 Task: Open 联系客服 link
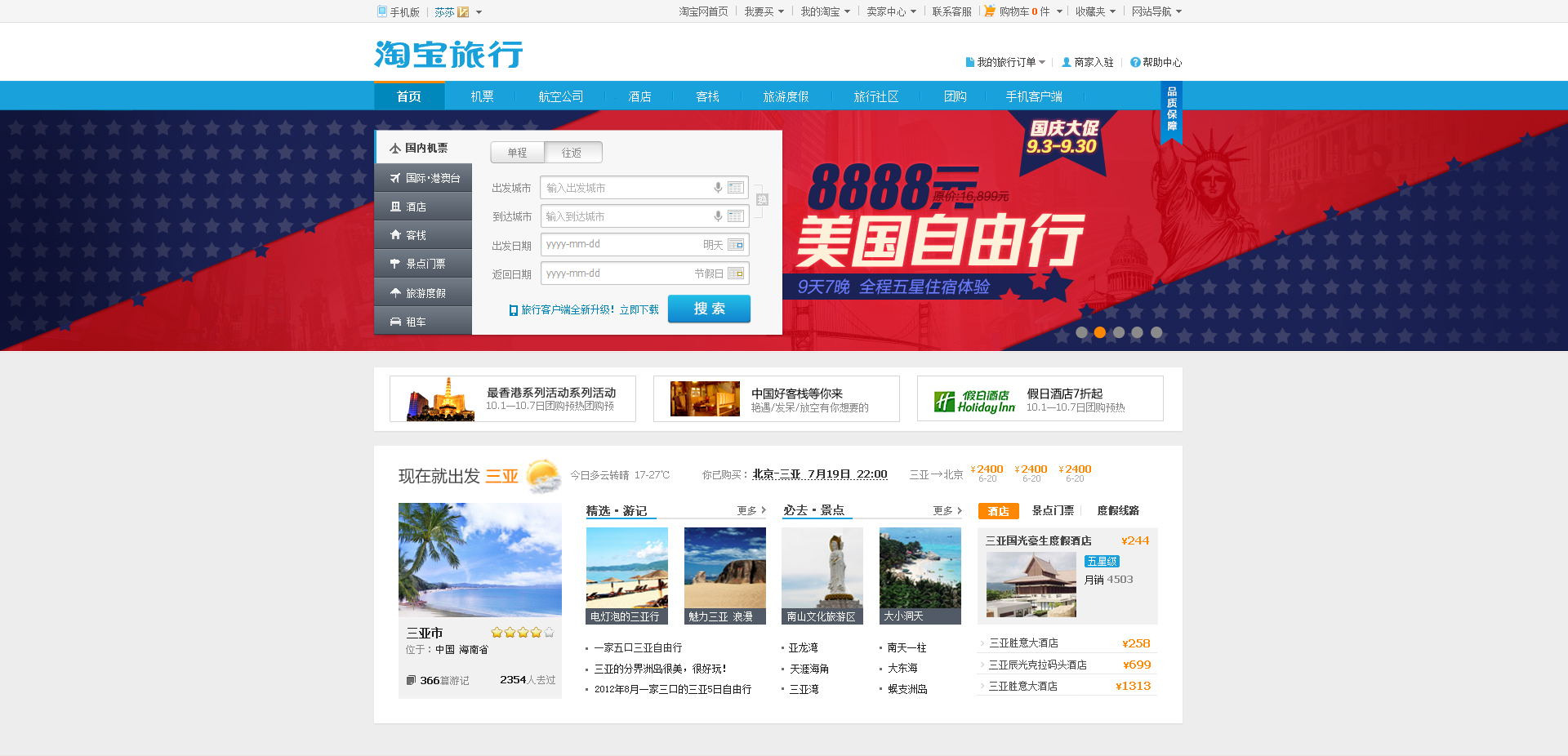(952, 11)
